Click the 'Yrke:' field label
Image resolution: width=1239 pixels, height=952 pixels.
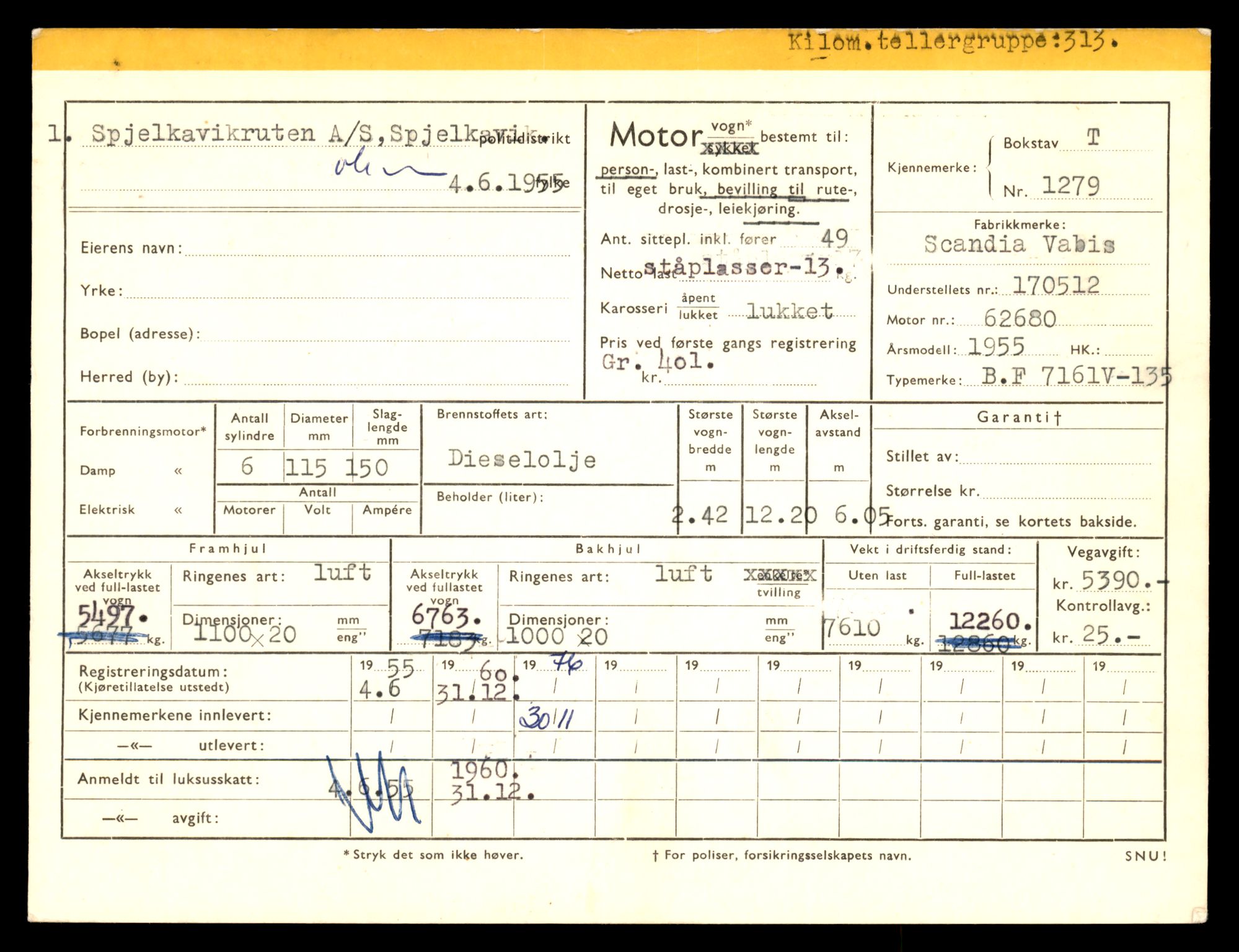pos(102,291)
